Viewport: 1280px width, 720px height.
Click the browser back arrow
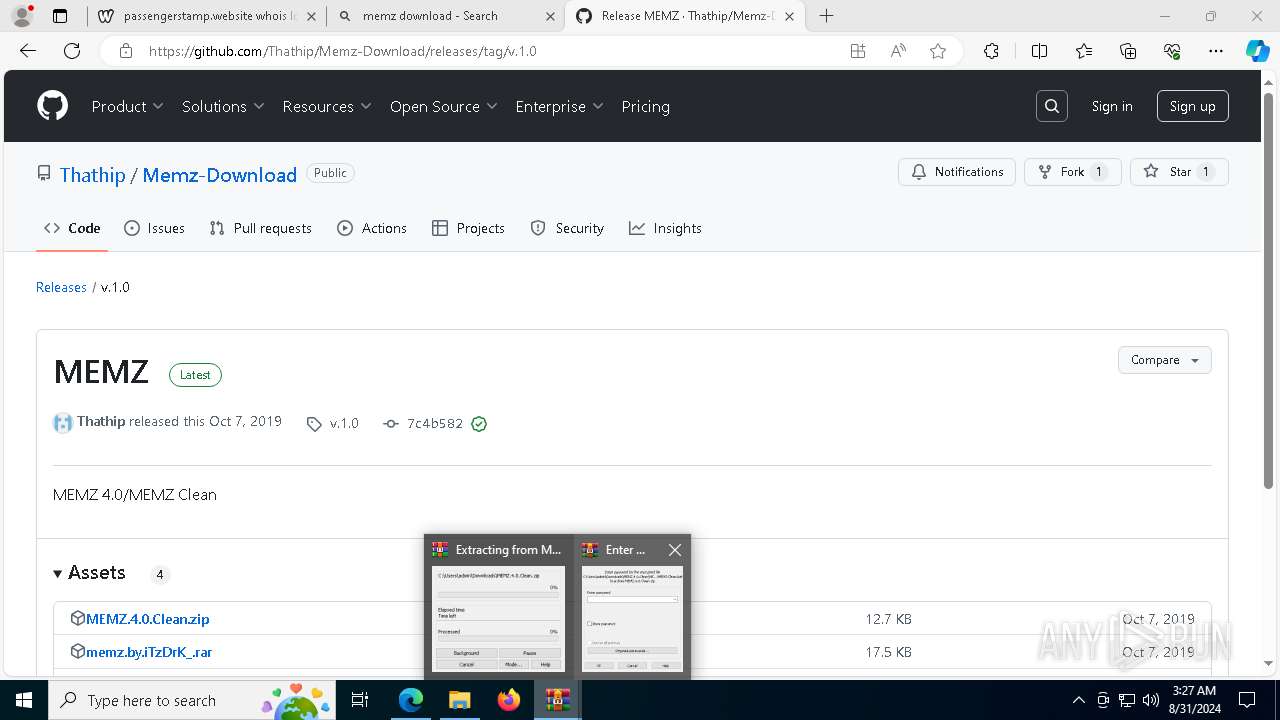(x=28, y=51)
